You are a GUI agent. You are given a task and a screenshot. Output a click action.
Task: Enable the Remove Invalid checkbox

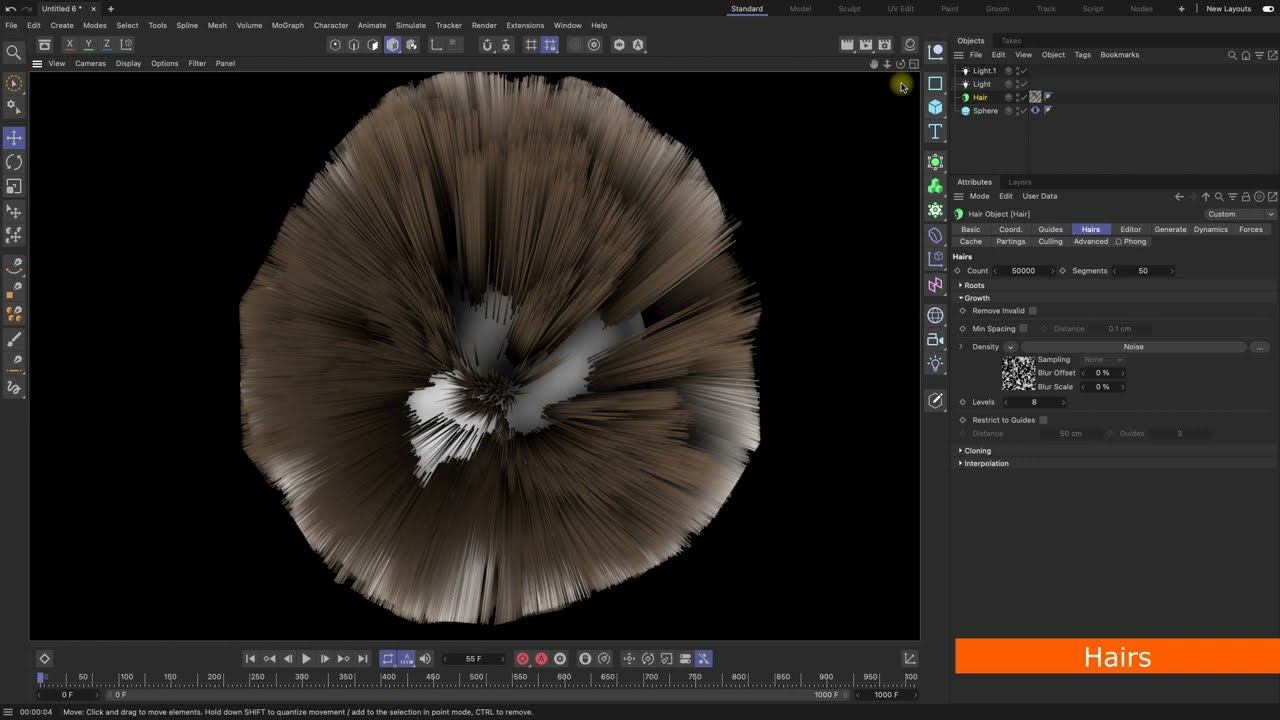click(x=1033, y=311)
